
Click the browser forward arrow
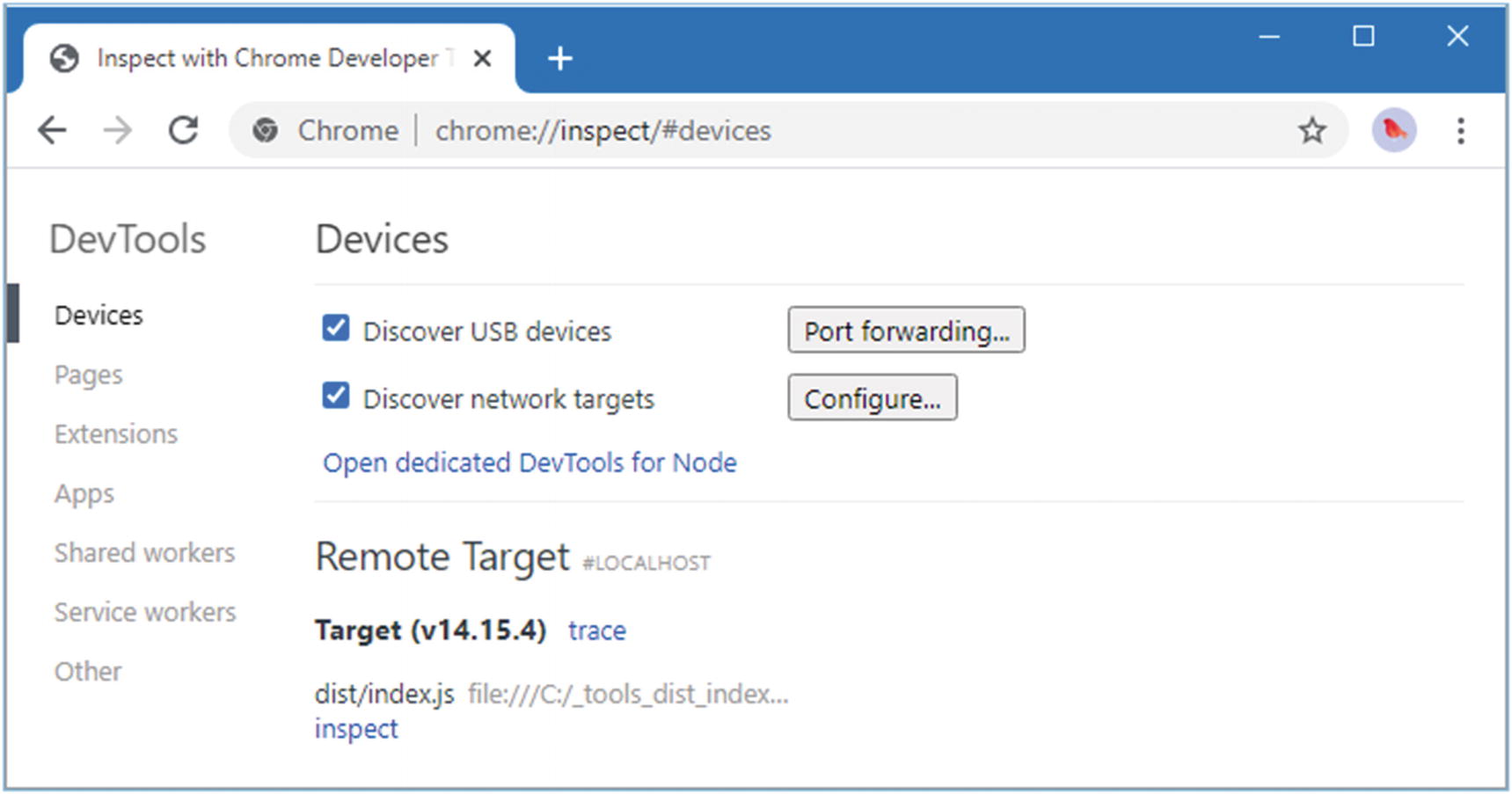pyautogui.click(x=117, y=131)
